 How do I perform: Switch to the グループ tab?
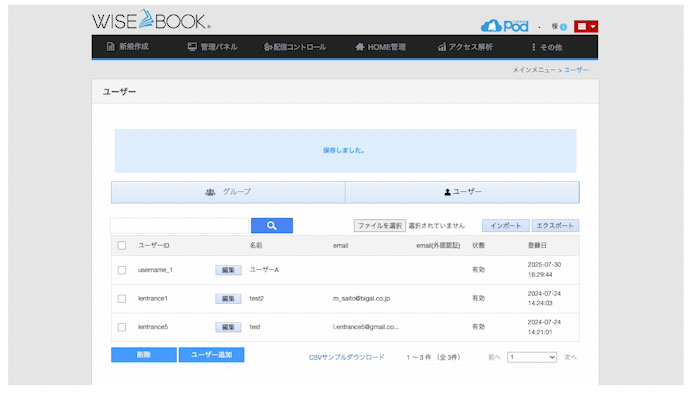(x=228, y=192)
